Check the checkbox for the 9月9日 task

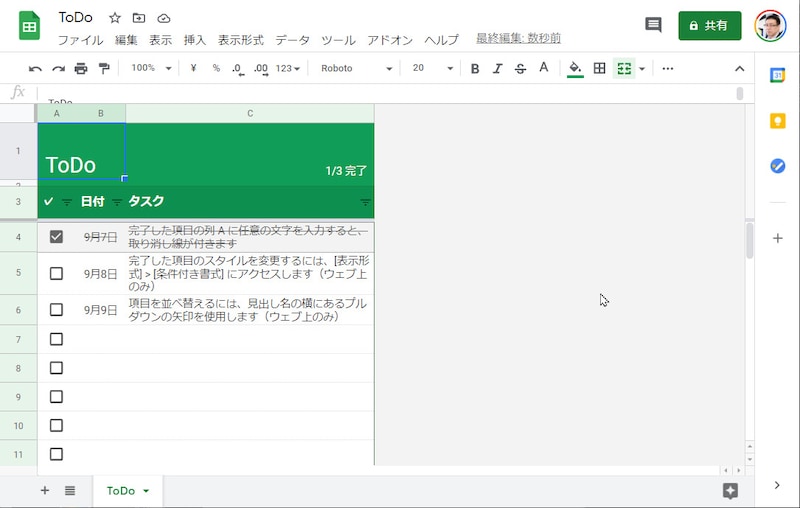coord(56,309)
